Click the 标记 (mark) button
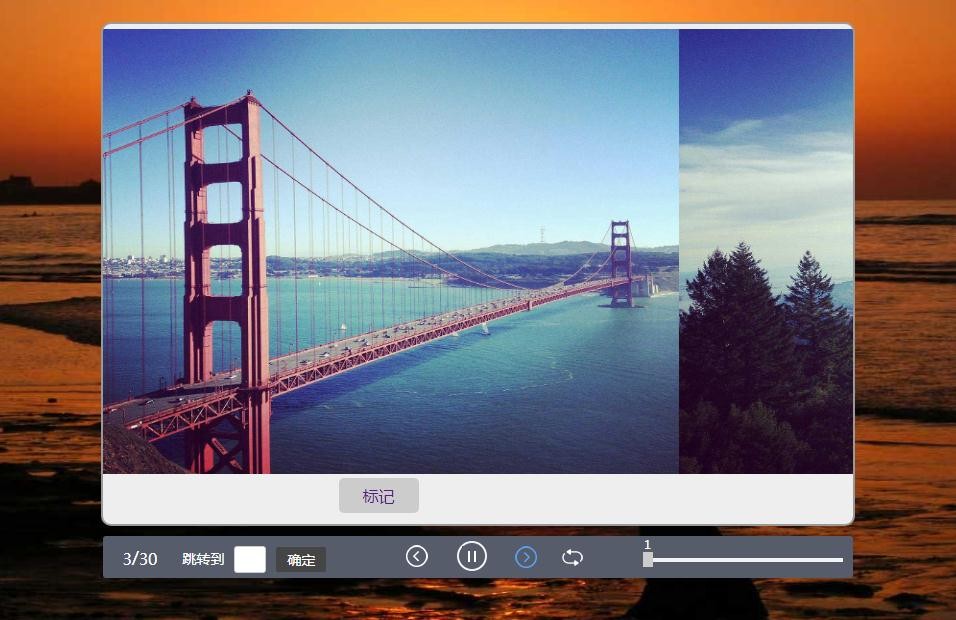The image size is (956, 620). tap(379, 496)
